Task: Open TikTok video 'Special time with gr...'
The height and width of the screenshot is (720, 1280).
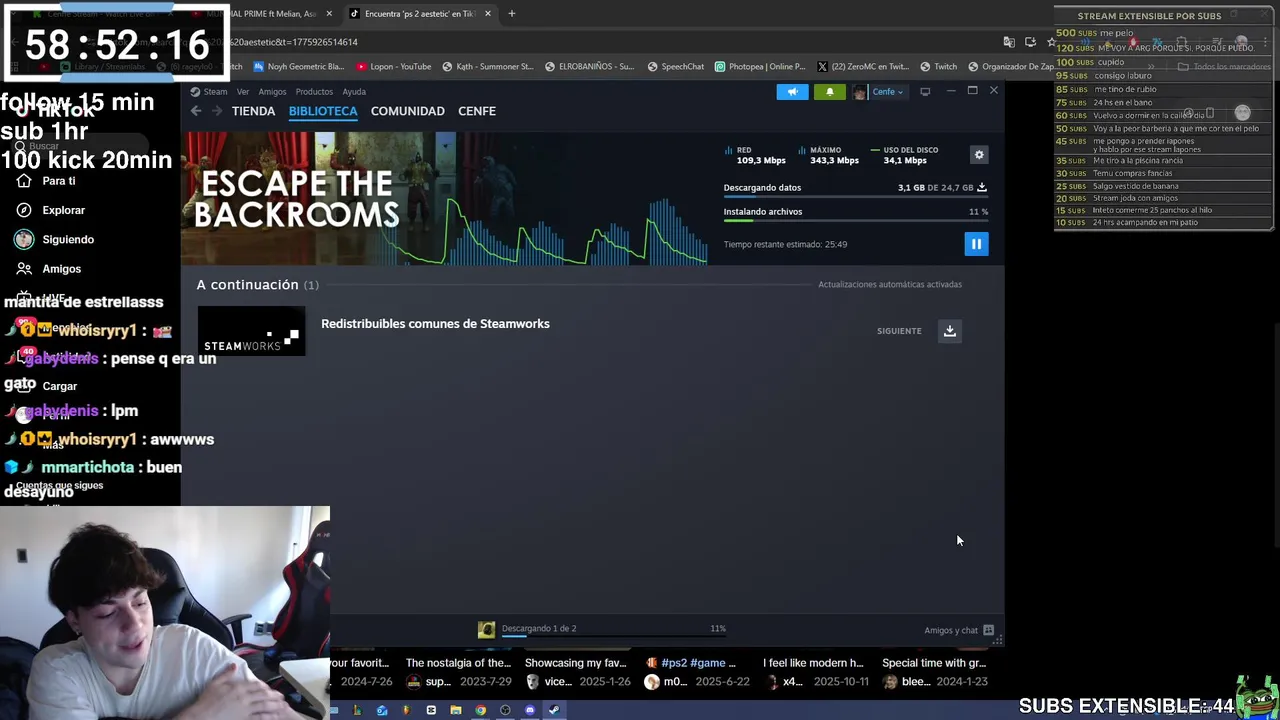Action: click(x=934, y=663)
